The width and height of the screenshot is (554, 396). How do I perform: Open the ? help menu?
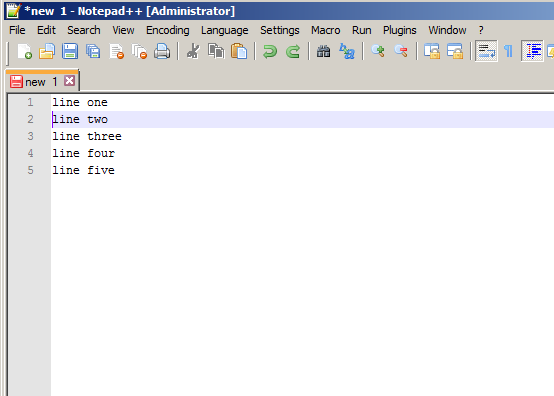coord(481,30)
